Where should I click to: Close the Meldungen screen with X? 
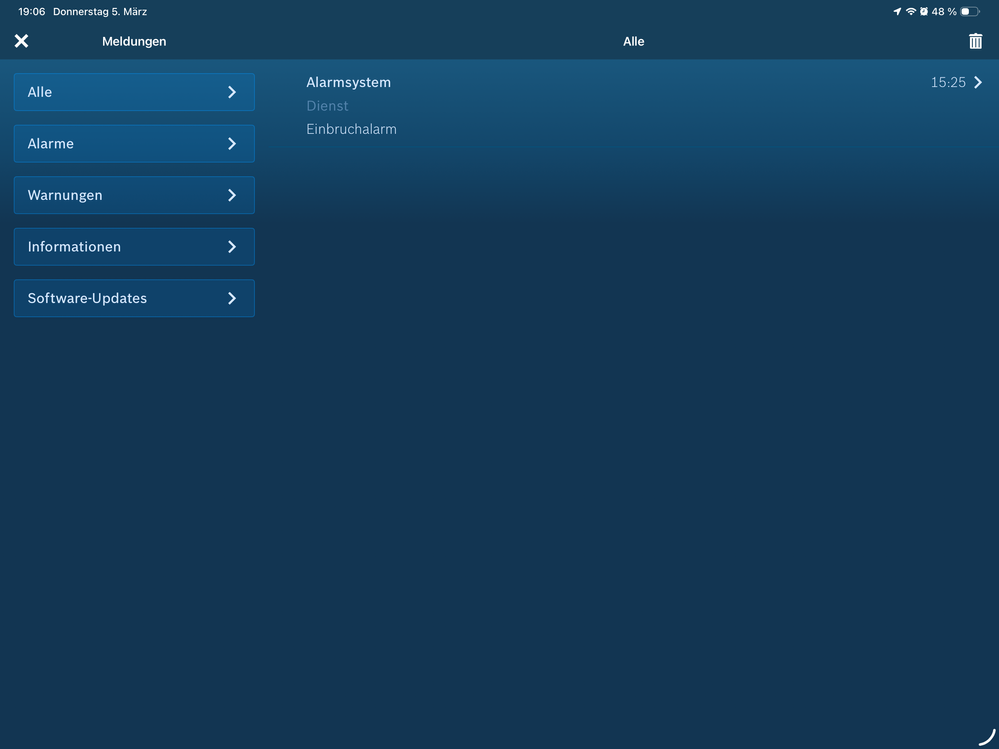(x=21, y=41)
